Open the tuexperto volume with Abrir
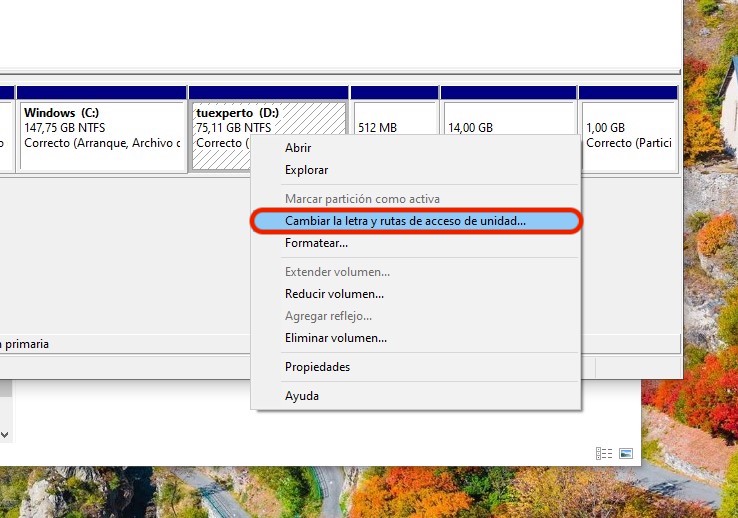 (416, 148)
